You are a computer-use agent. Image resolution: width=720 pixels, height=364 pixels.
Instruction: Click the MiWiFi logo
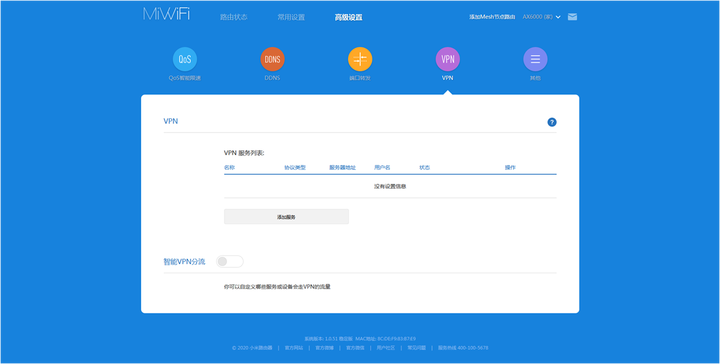[166, 14]
